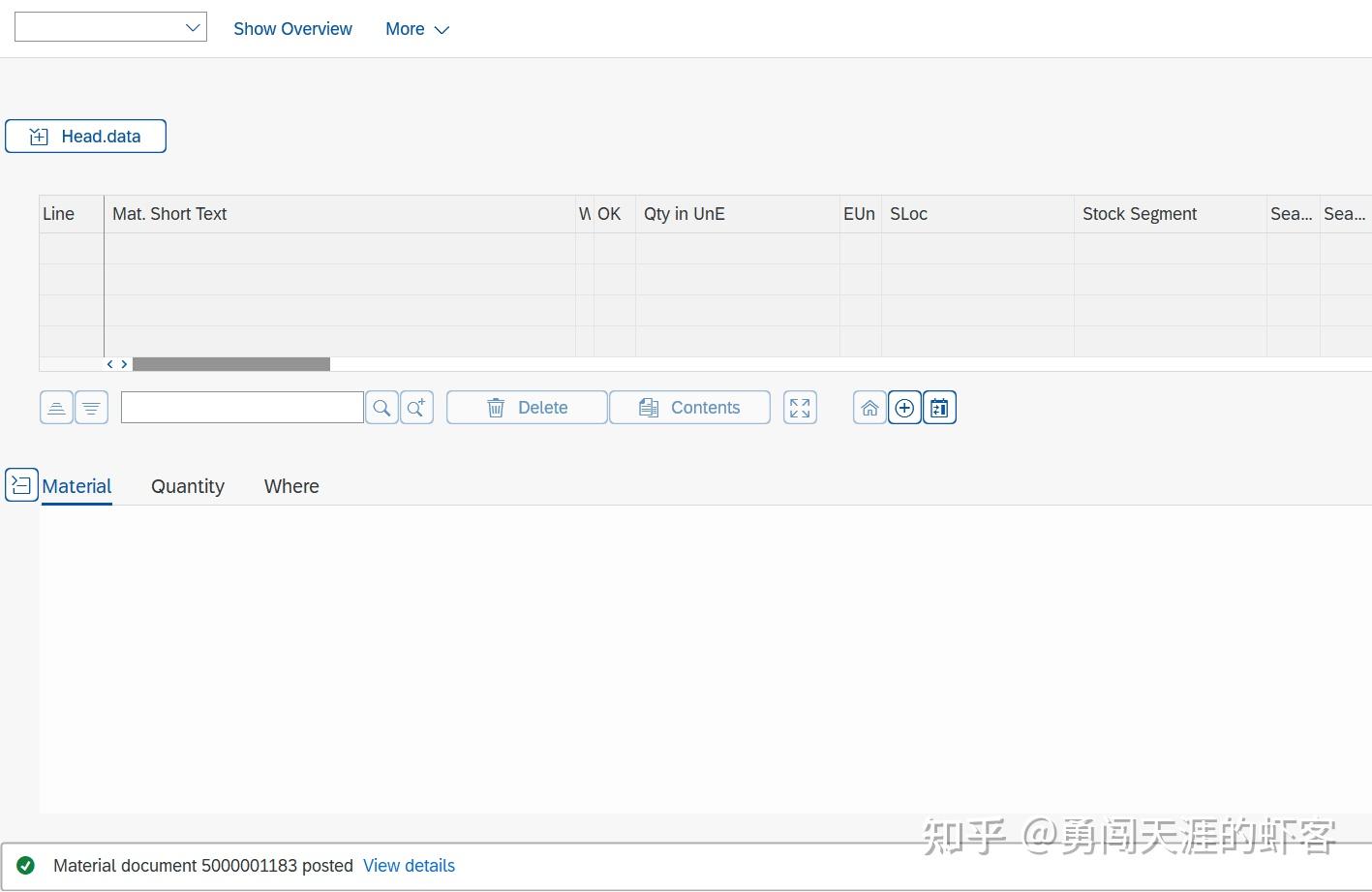This screenshot has width=1372, height=892.
Task: Click the Contents button
Action: click(689, 407)
